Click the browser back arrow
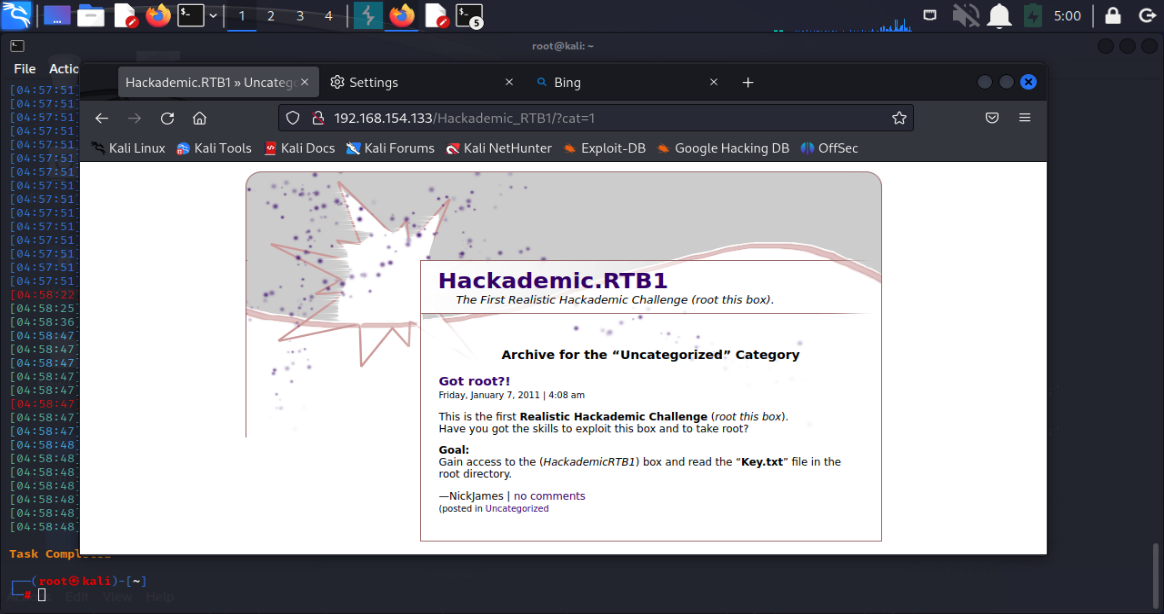This screenshot has width=1164, height=614. pos(102,118)
